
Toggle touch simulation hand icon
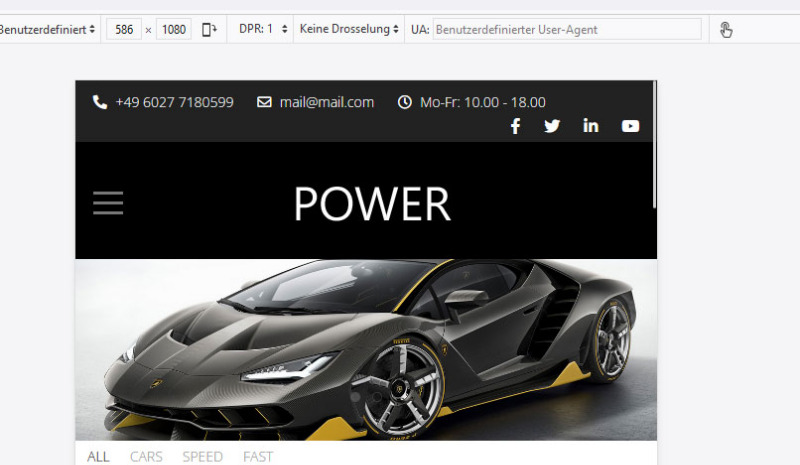click(x=726, y=30)
